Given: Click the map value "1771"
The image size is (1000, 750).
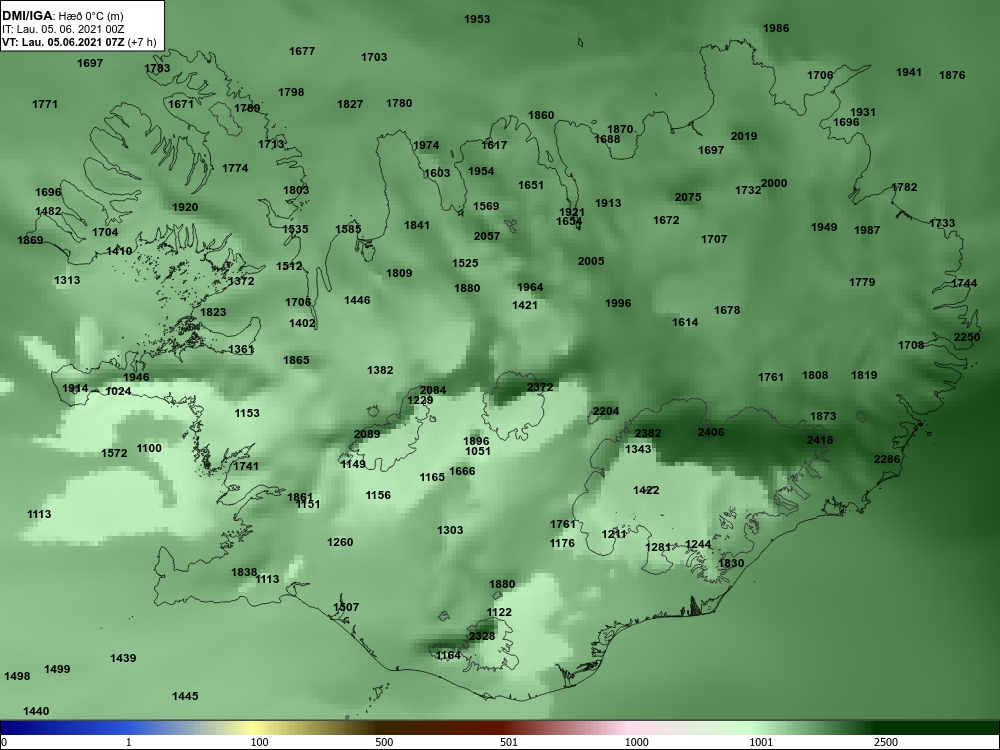Looking at the screenshot, I should click(x=45, y=104).
